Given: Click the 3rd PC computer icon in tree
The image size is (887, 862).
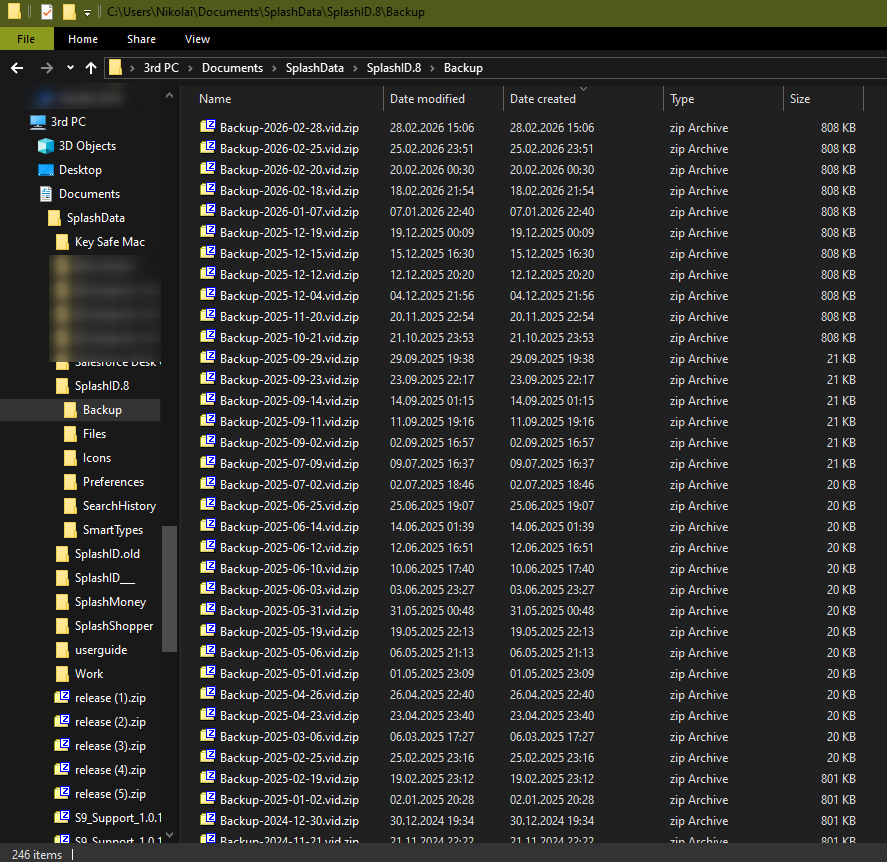Looking at the screenshot, I should 38,122.
